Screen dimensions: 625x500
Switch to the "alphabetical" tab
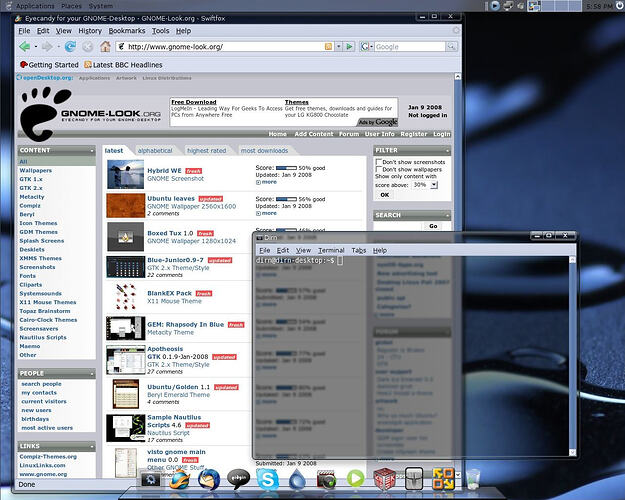tap(155, 151)
